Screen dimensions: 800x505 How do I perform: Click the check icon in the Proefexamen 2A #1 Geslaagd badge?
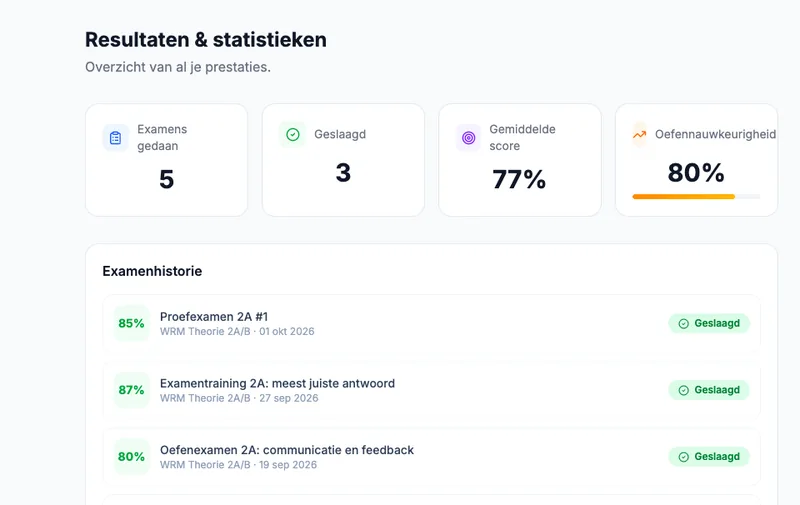(x=684, y=323)
